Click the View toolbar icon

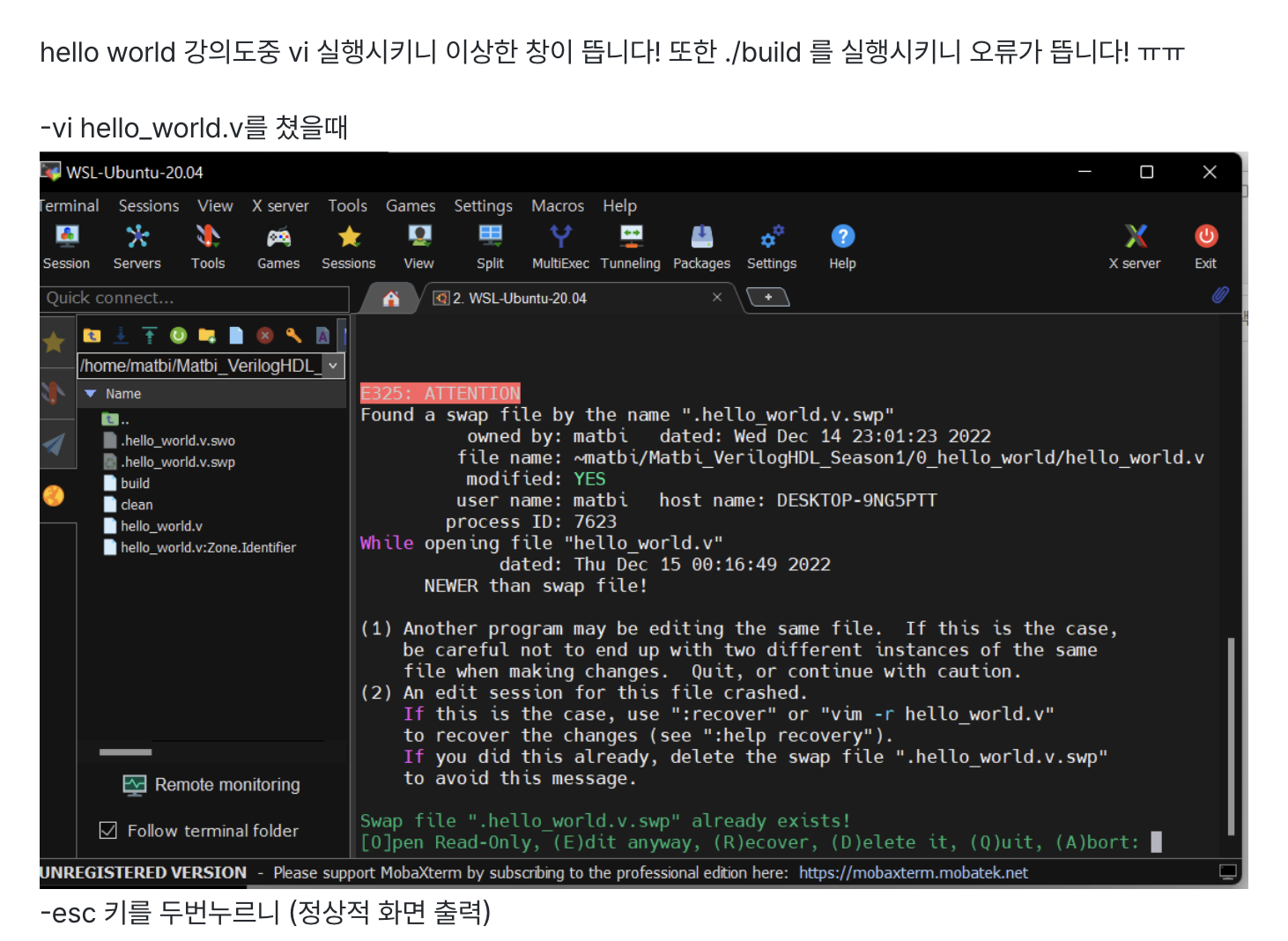419,247
